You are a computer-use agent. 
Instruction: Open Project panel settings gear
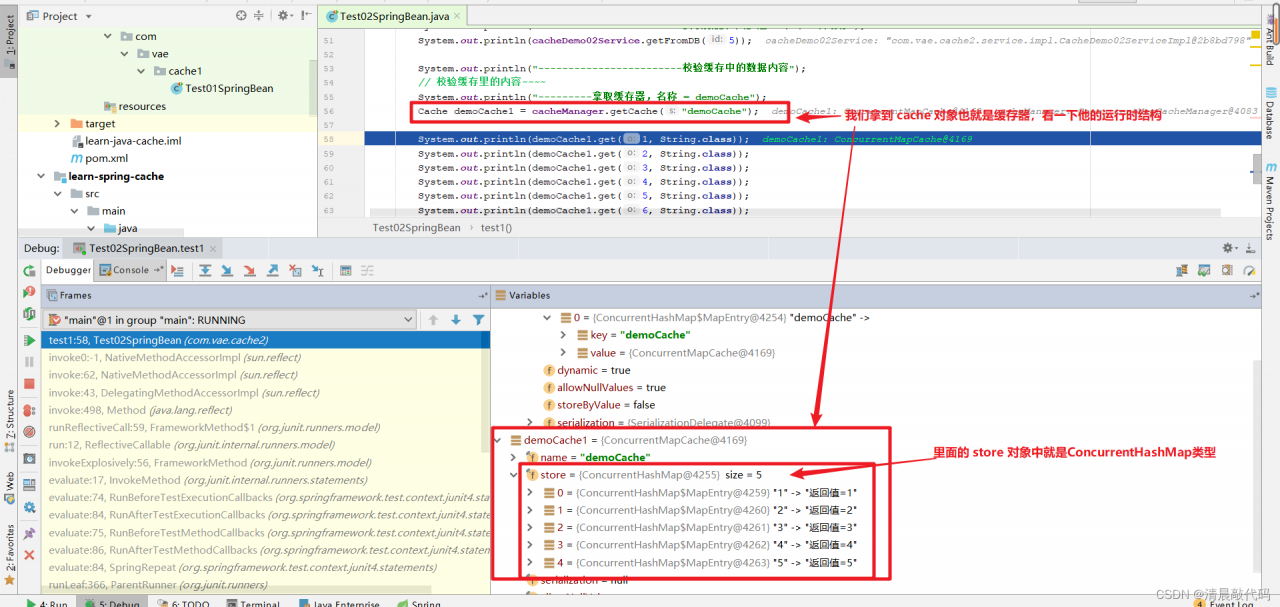(284, 16)
